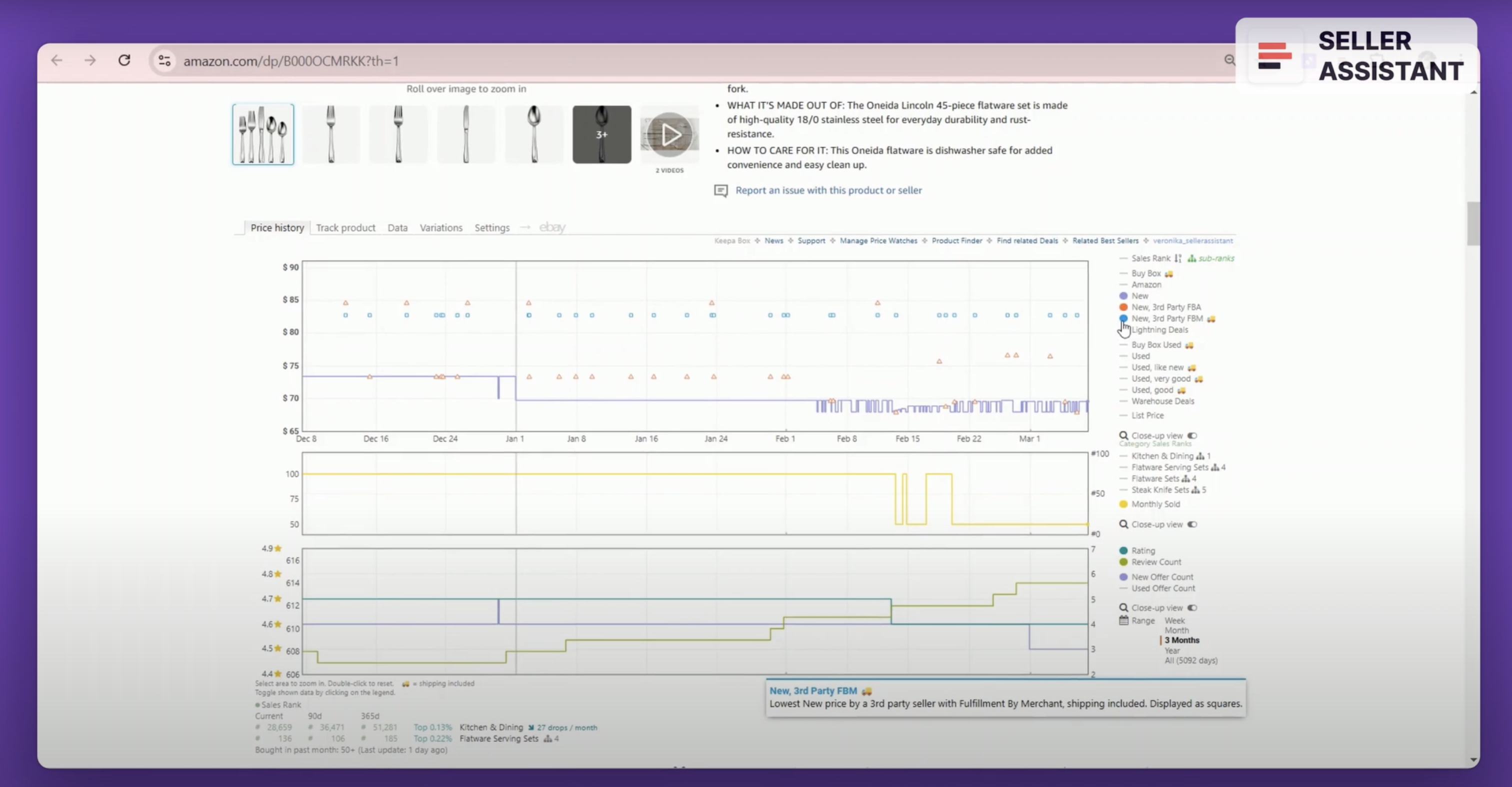1512x787 pixels.
Task: Select the Year range option
Action: pyautogui.click(x=1171, y=650)
